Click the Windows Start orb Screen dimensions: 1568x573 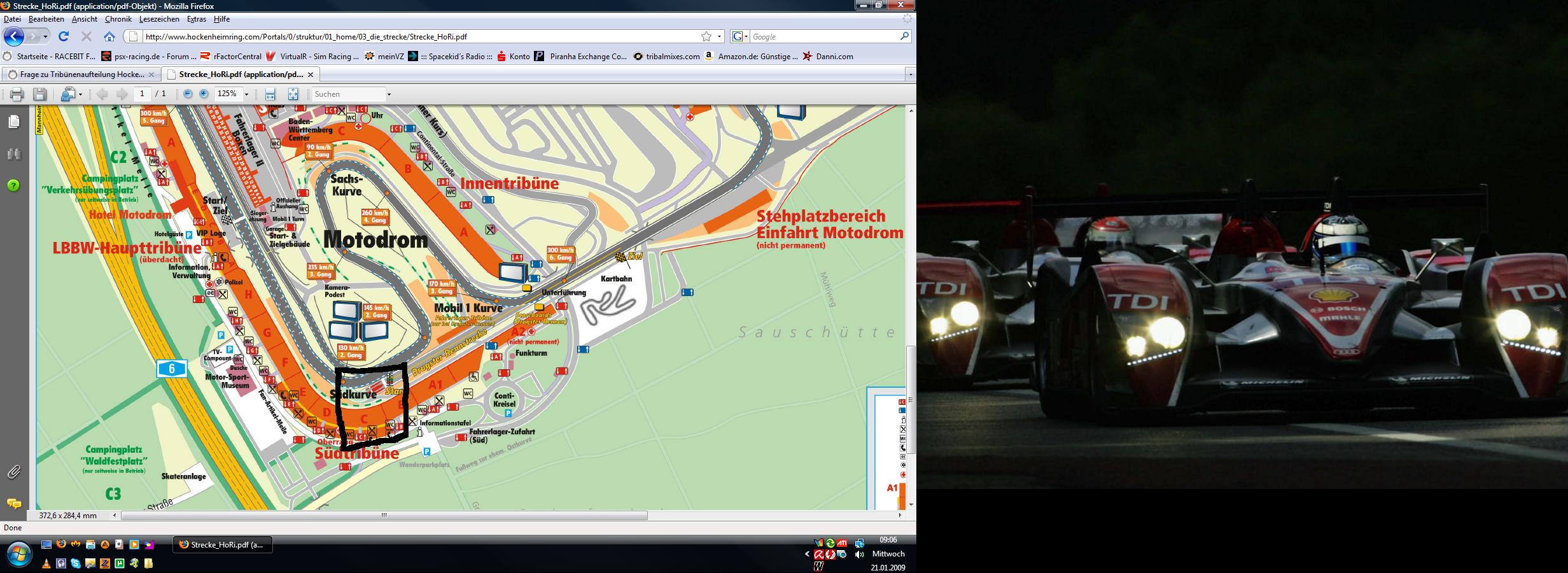click(x=18, y=553)
